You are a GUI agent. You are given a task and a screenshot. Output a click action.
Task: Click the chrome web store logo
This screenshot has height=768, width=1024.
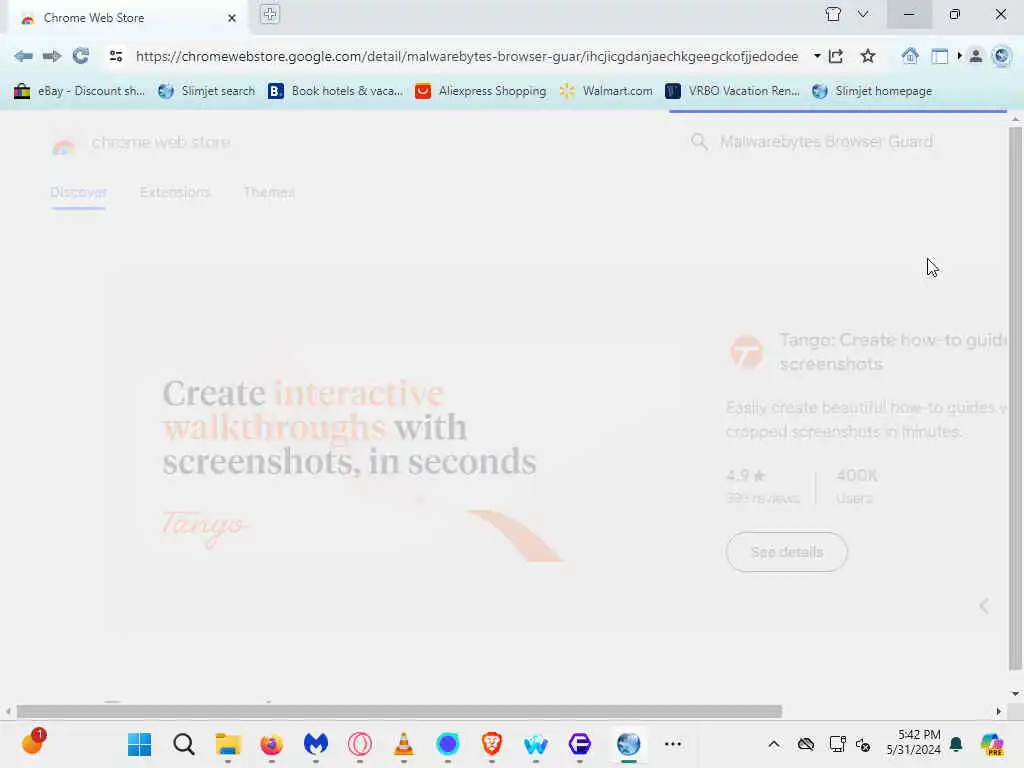pos(141,143)
